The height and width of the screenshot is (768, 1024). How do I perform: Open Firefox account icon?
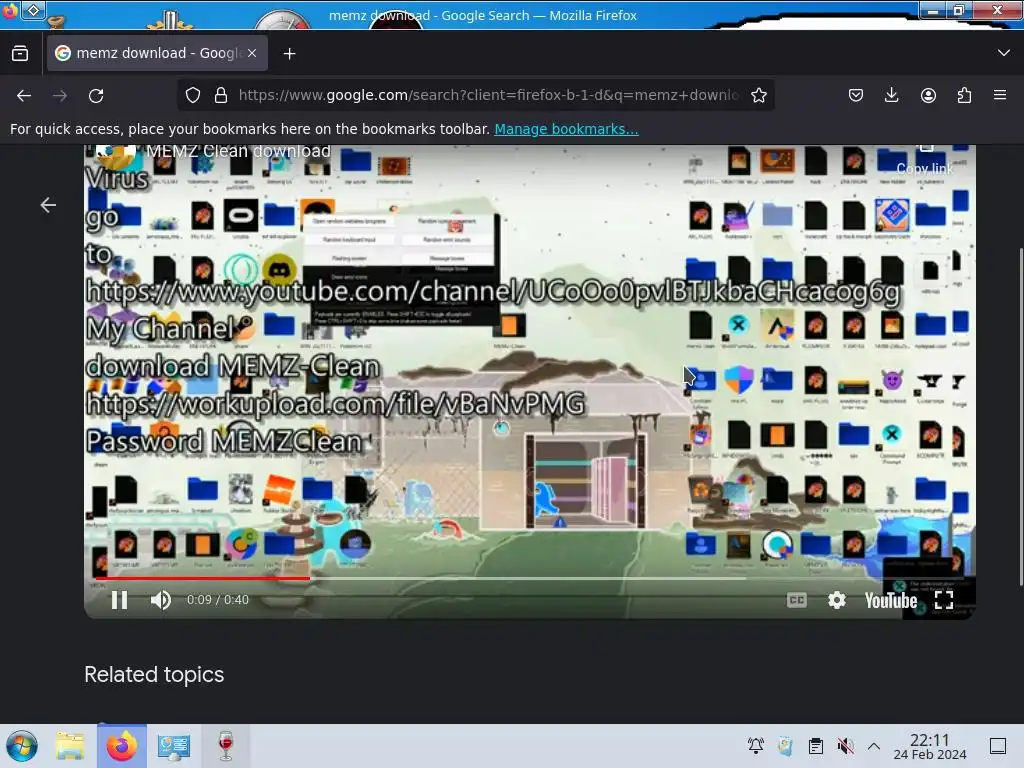click(928, 95)
